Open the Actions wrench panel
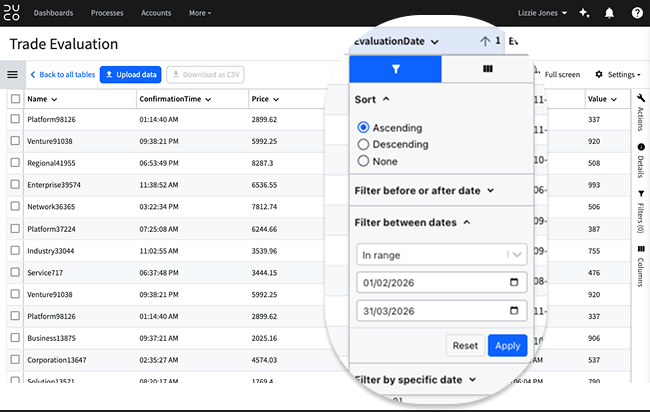 point(641,112)
